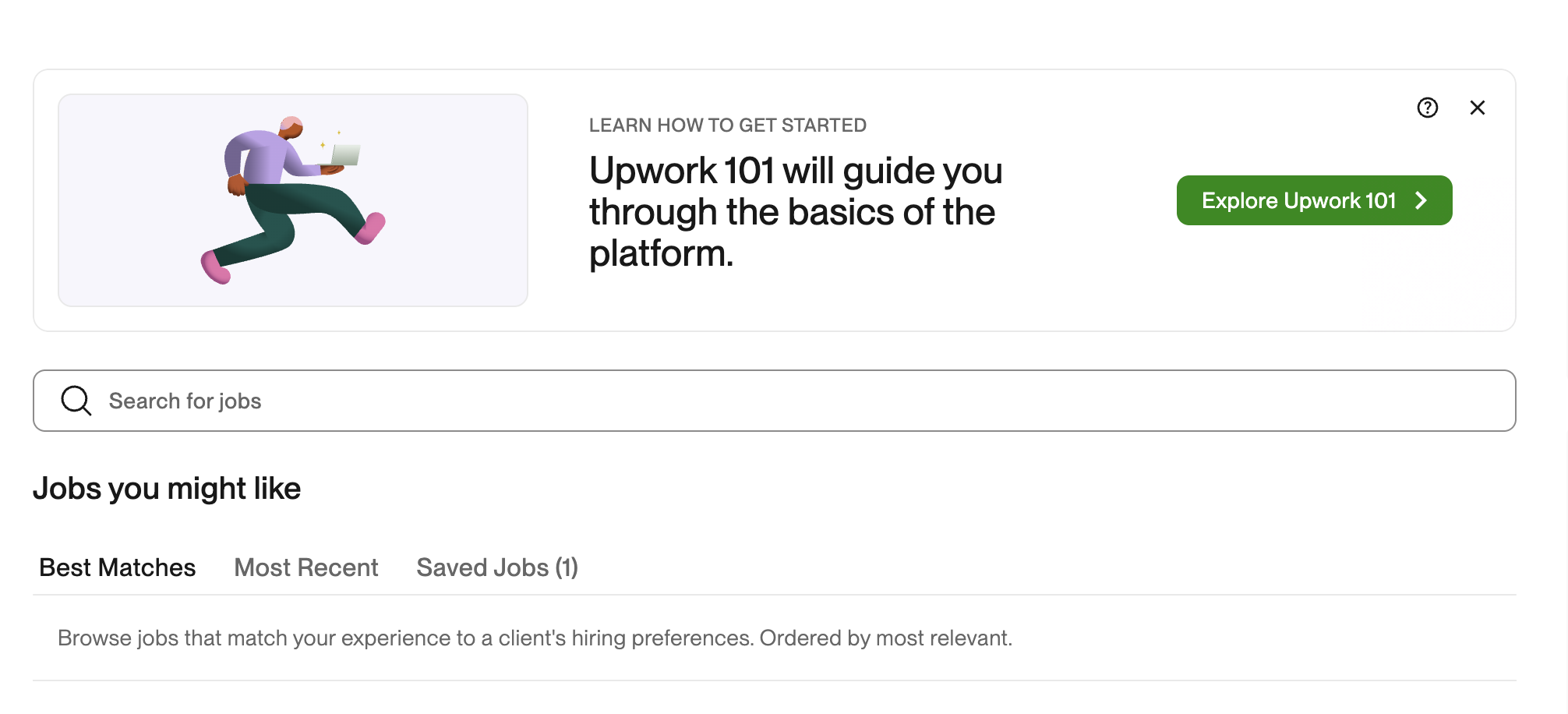Click the Search for jobs placeholder text
Viewport: 1568px width, 714px height.
pyautogui.click(x=185, y=401)
